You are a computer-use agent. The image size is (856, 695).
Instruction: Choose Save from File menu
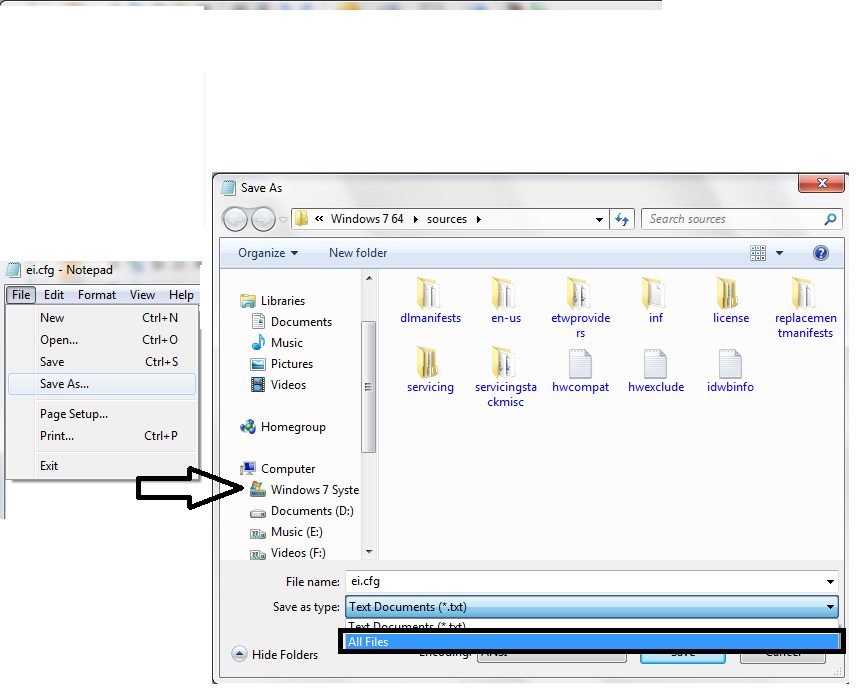tap(102, 362)
